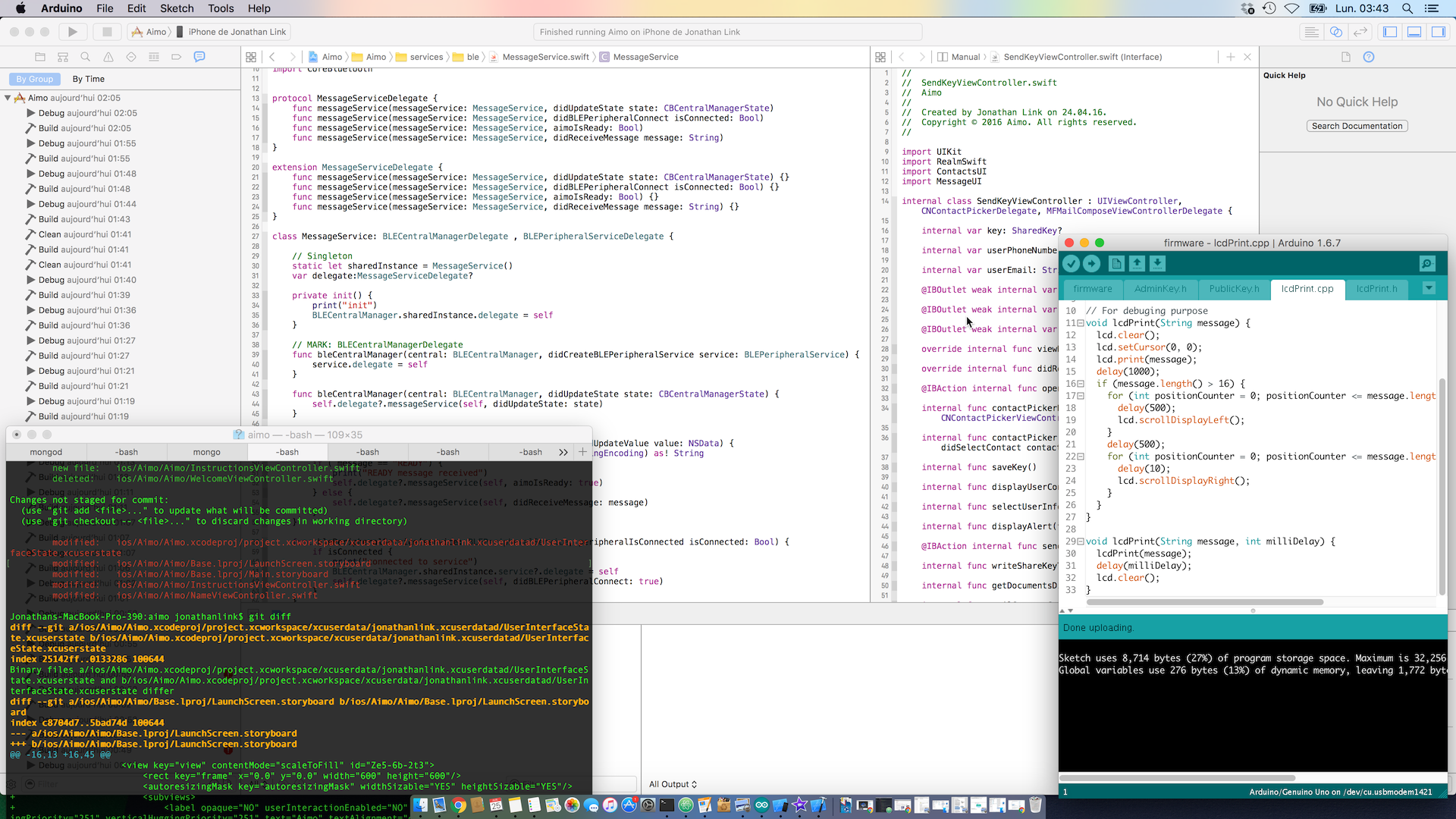Open the Arduino application menu
The width and height of the screenshot is (1456, 819).
click(61, 8)
